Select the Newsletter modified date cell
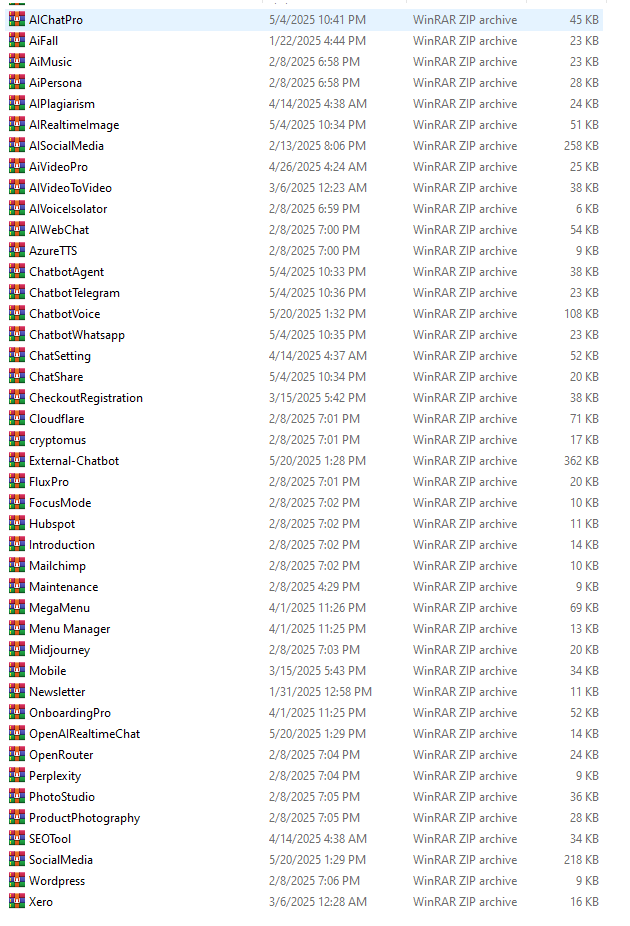630x926 pixels. (320, 692)
